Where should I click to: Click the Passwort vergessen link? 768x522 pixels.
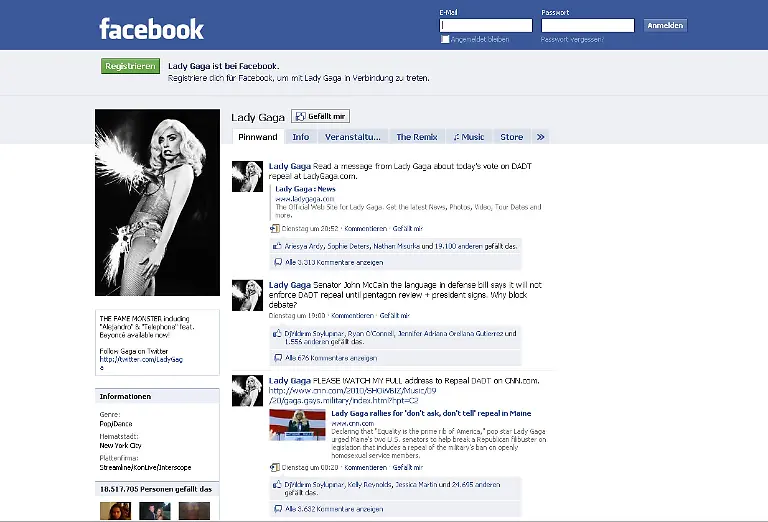coord(572,39)
